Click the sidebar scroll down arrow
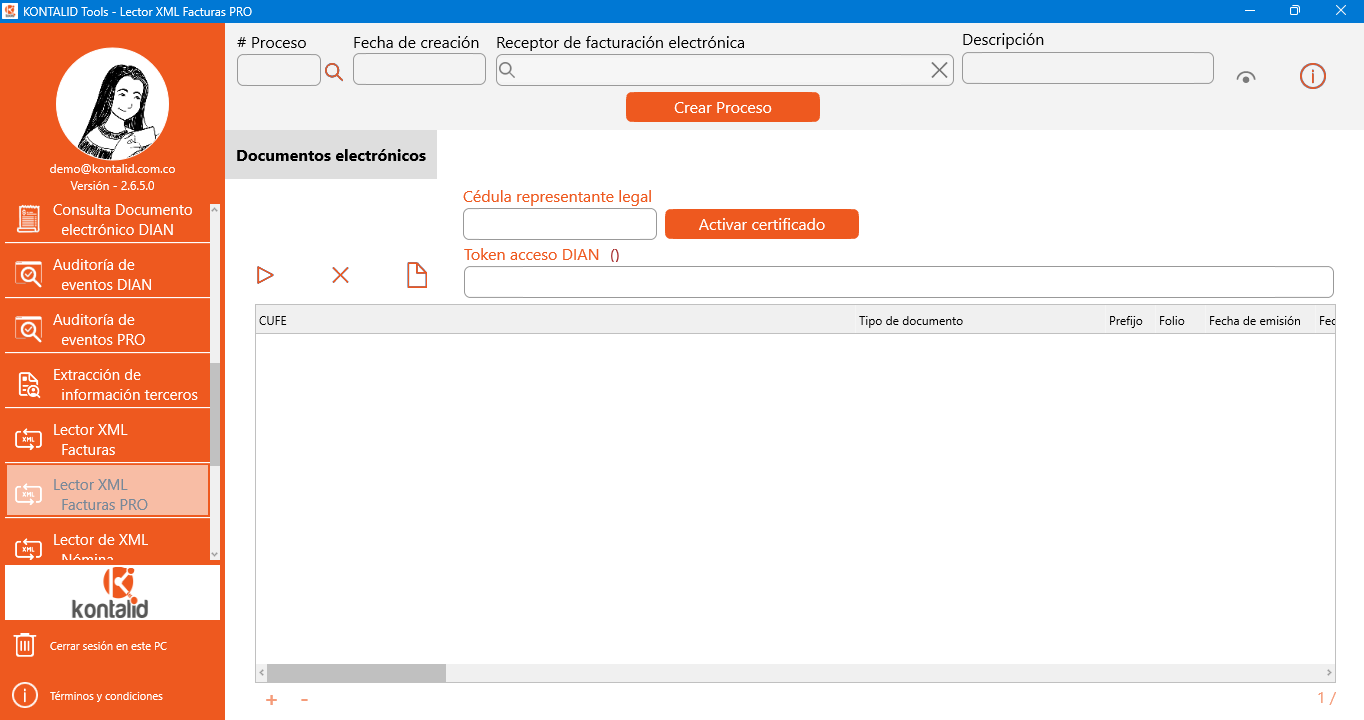Viewport: 1364px width, 720px height. 215,553
